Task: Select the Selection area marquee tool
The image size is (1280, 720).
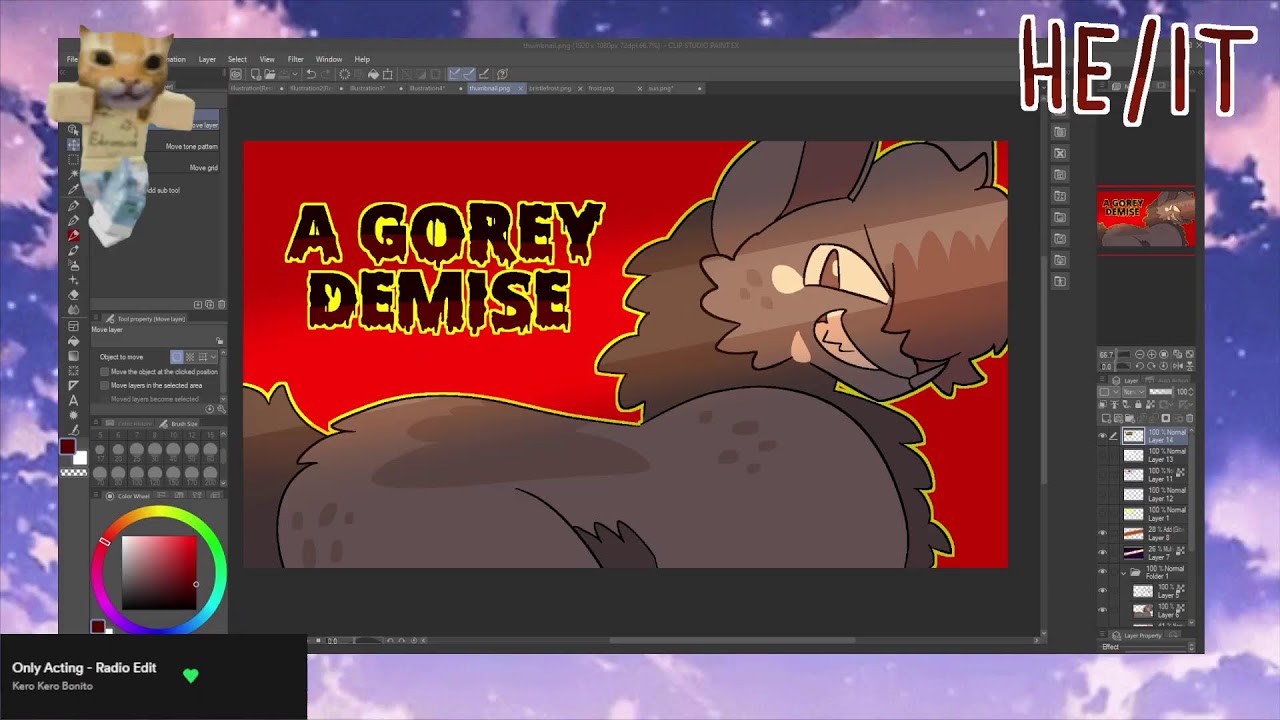Action: [x=73, y=160]
